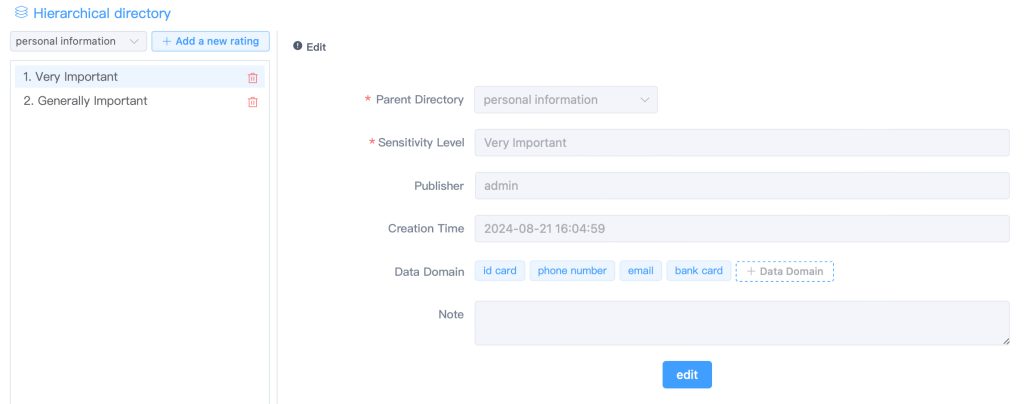
Task: Delete the Very Important rating
Action: coord(253,78)
